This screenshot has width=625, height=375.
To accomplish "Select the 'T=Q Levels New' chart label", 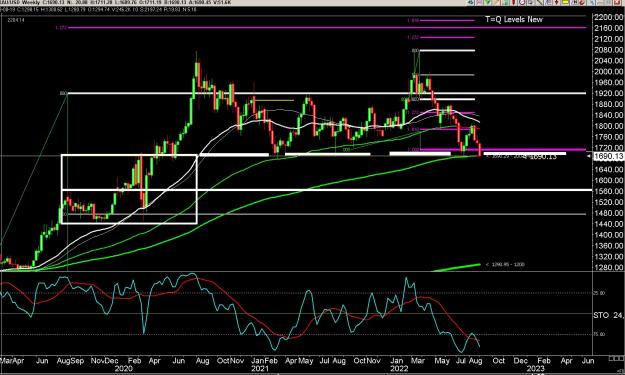I will 514,19.
